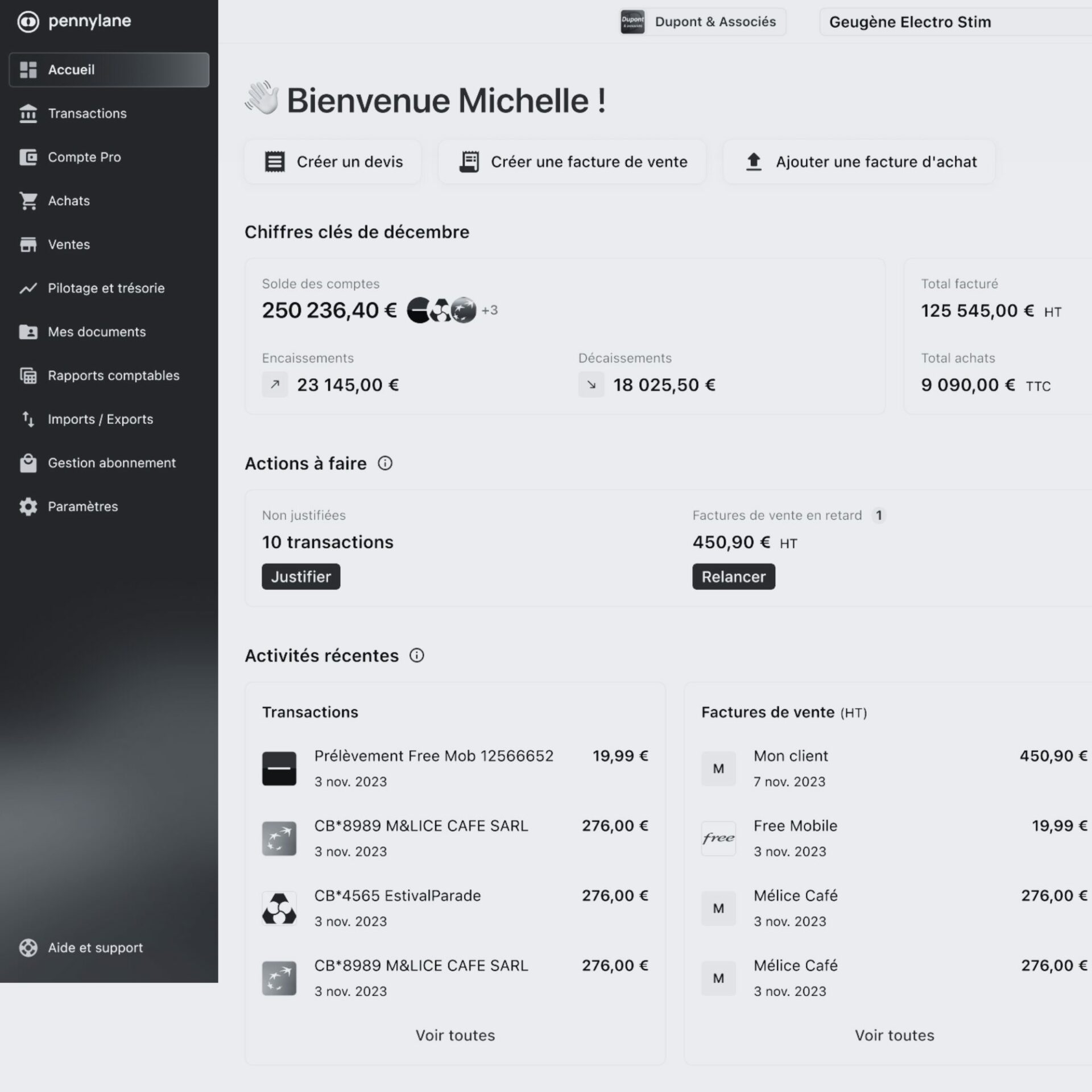1092x1092 pixels.
Task: Open Compte Pro wallet icon
Action: tap(28, 157)
